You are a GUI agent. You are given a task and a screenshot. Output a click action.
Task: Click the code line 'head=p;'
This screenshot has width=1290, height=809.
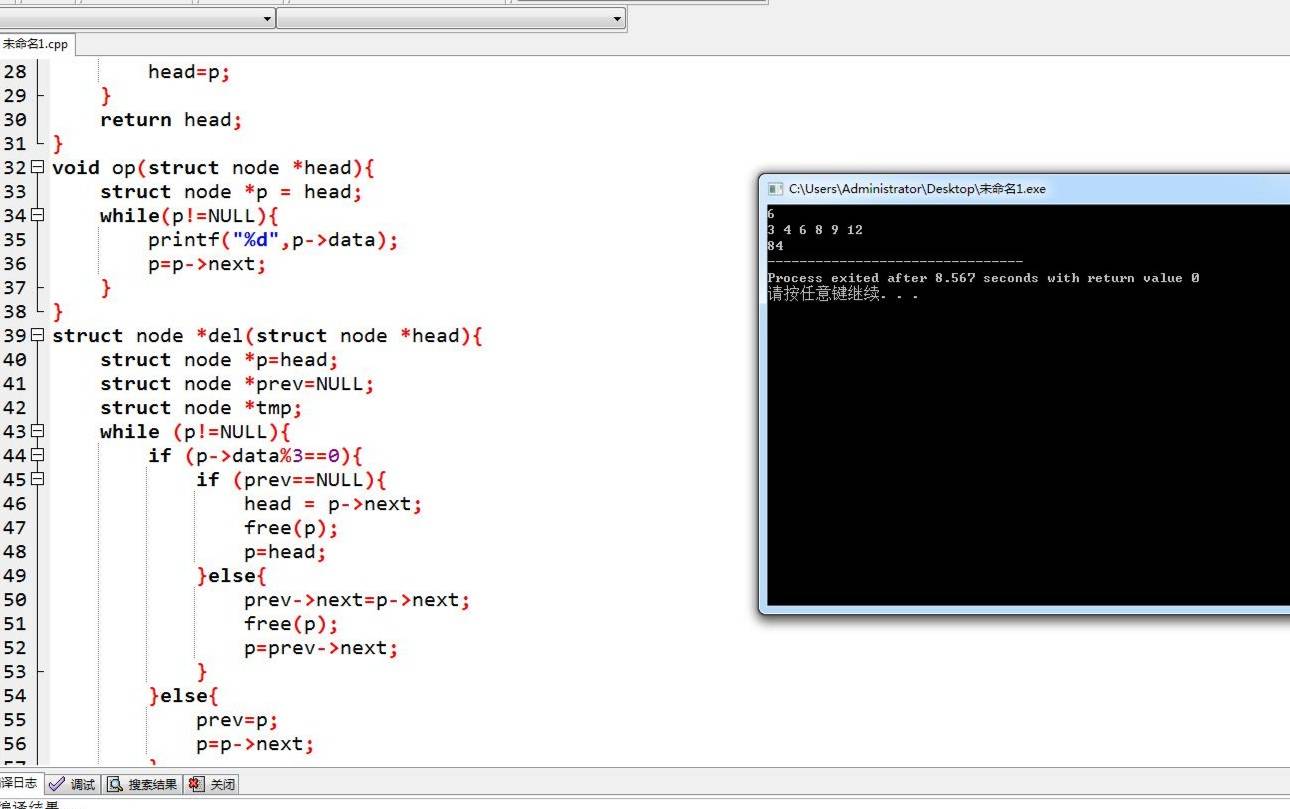pyautogui.click(x=189, y=71)
